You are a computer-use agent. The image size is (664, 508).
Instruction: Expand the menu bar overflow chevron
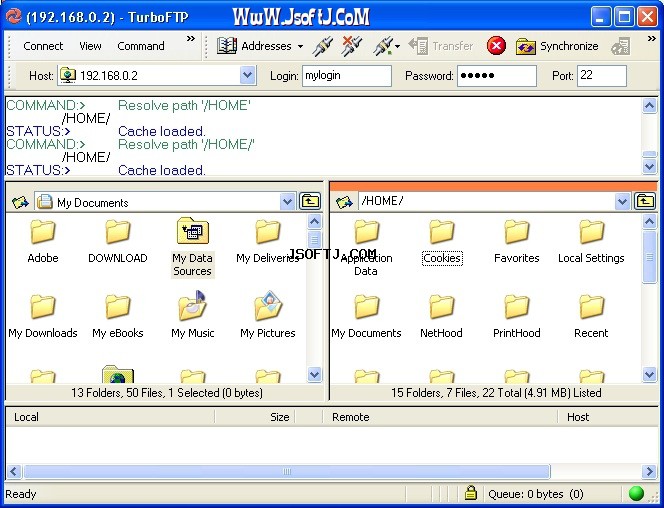(x=191, y=39)
